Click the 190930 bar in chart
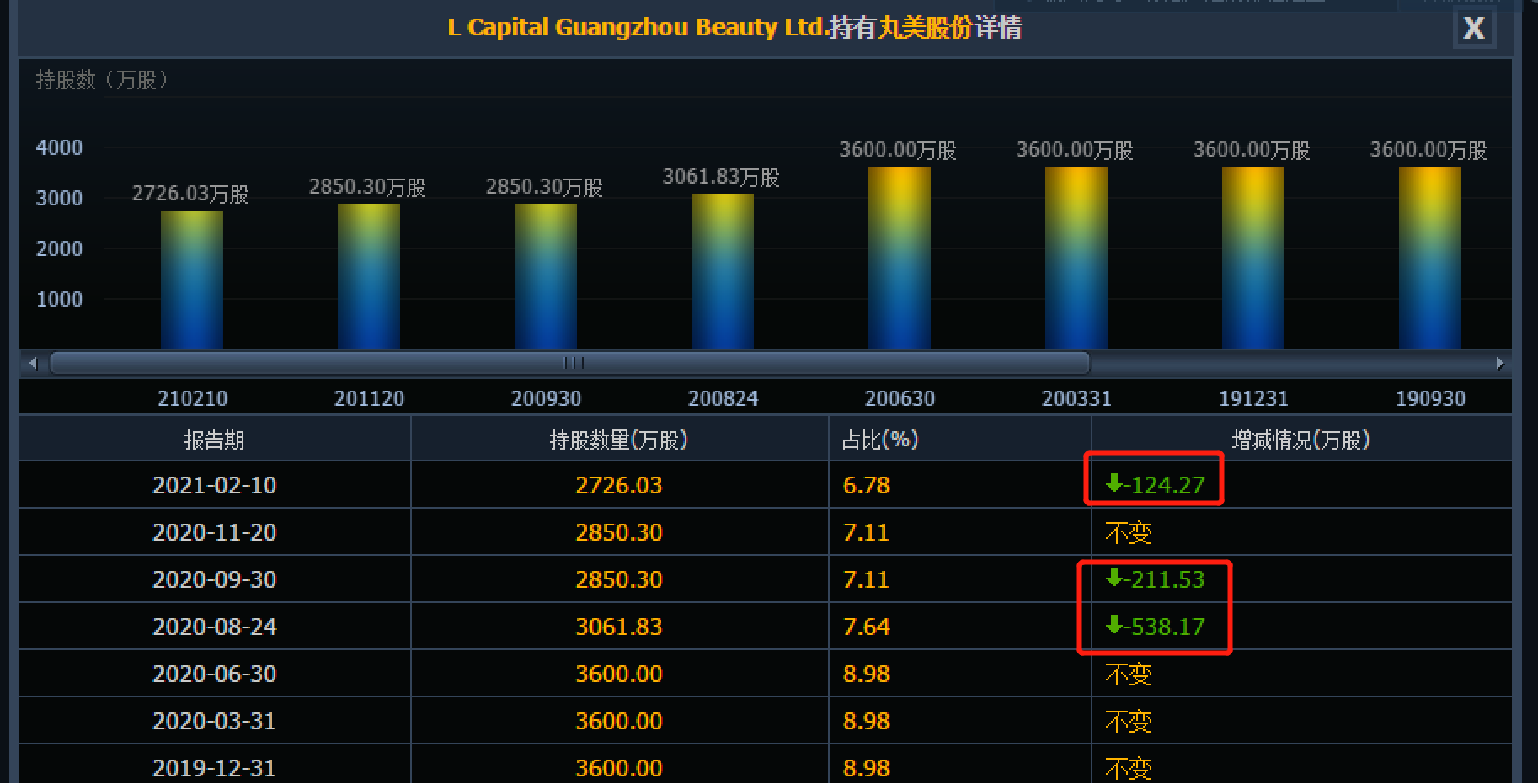Screen dimensions: 1538x784 pos(1430,258)
